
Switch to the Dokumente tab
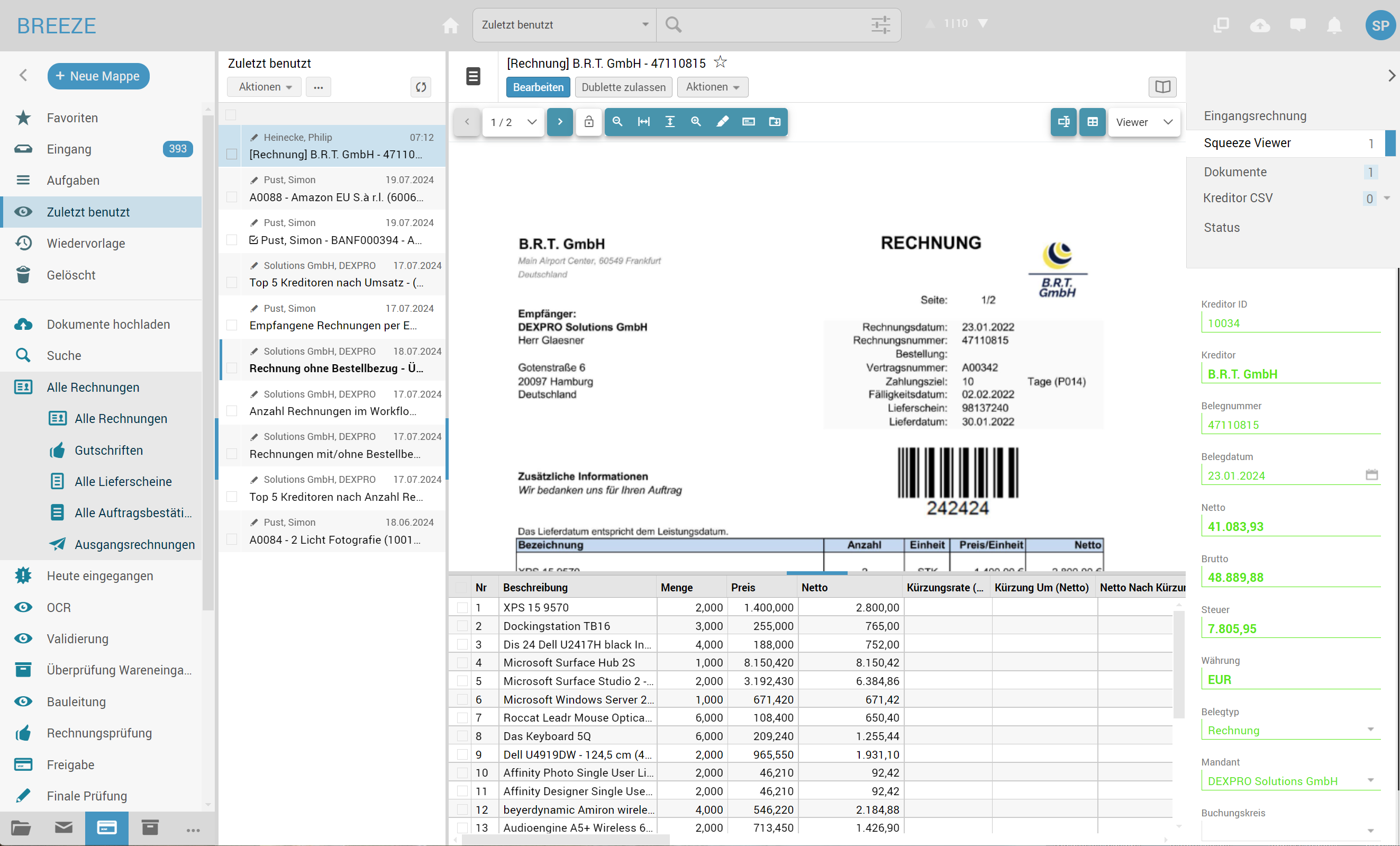(1235, 172)
